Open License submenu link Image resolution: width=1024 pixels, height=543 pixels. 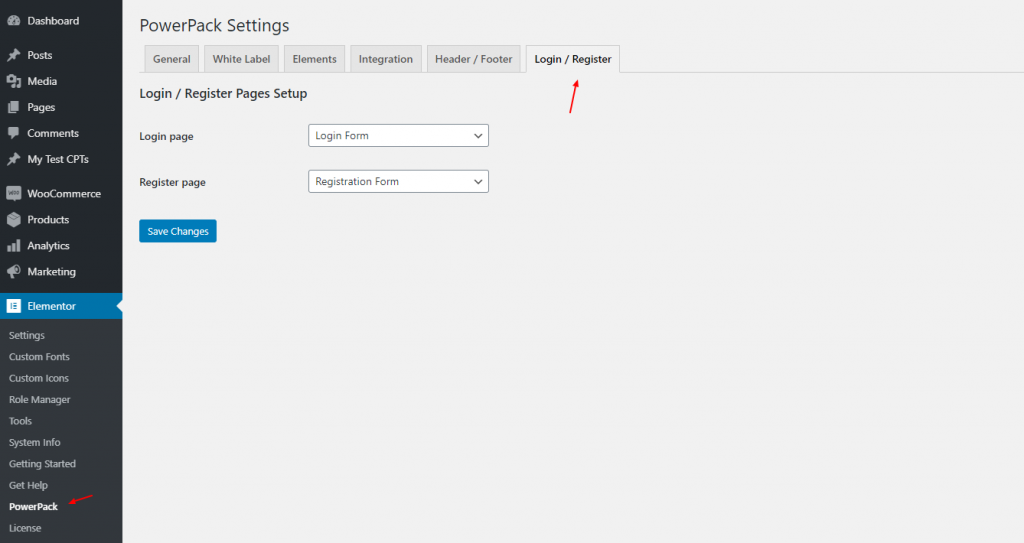point(25,528)
